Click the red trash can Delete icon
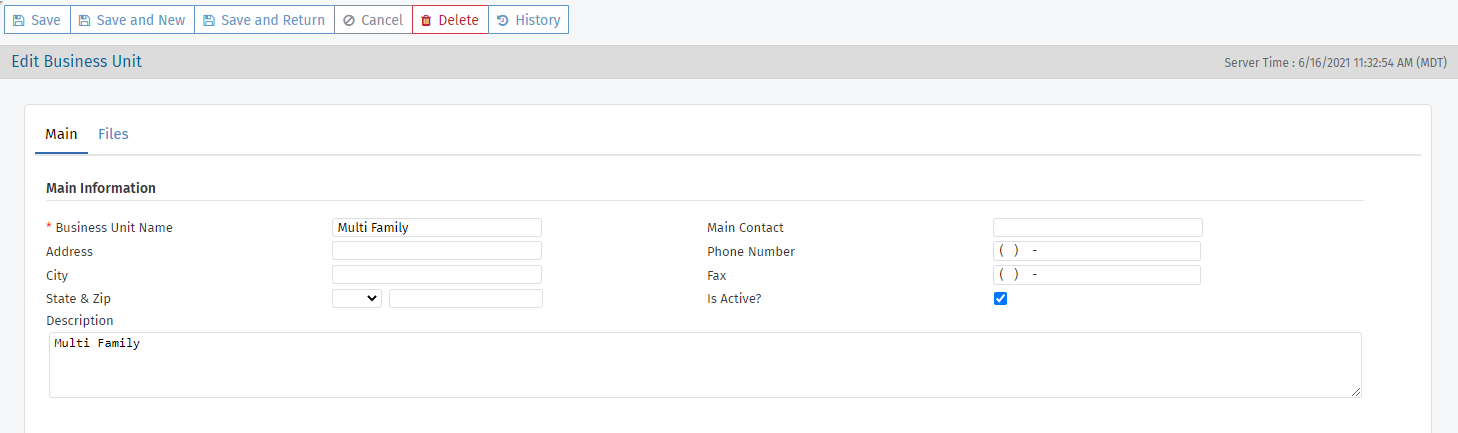The image size is (1458, 433). [426, 21]
